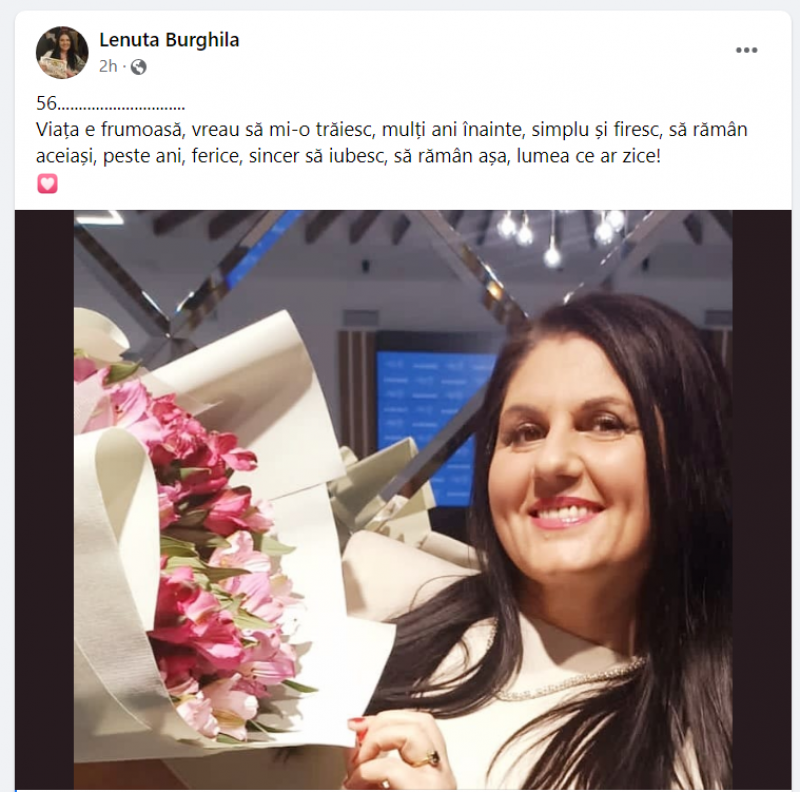Click the line starting "aceiași, peste ani"
Image resolution: width=800 pixels, height=792 pixels.
(348, 156)
